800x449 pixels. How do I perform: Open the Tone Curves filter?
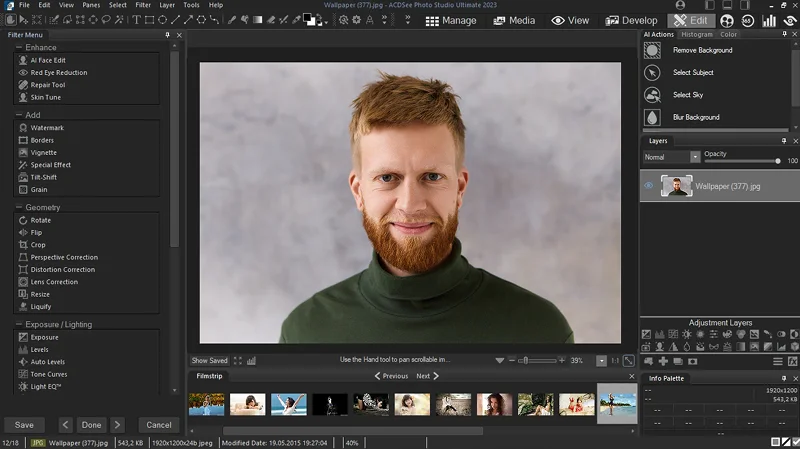tap(48, 374)
